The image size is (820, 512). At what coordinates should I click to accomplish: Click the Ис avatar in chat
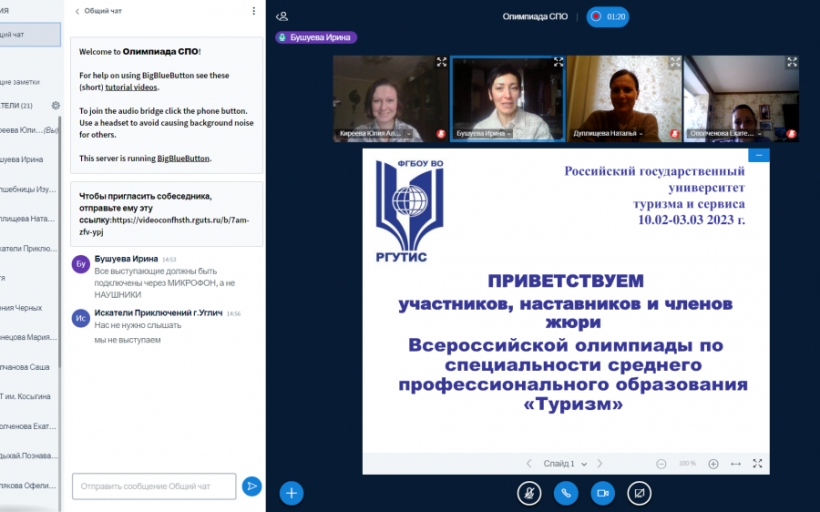(81, 318)
